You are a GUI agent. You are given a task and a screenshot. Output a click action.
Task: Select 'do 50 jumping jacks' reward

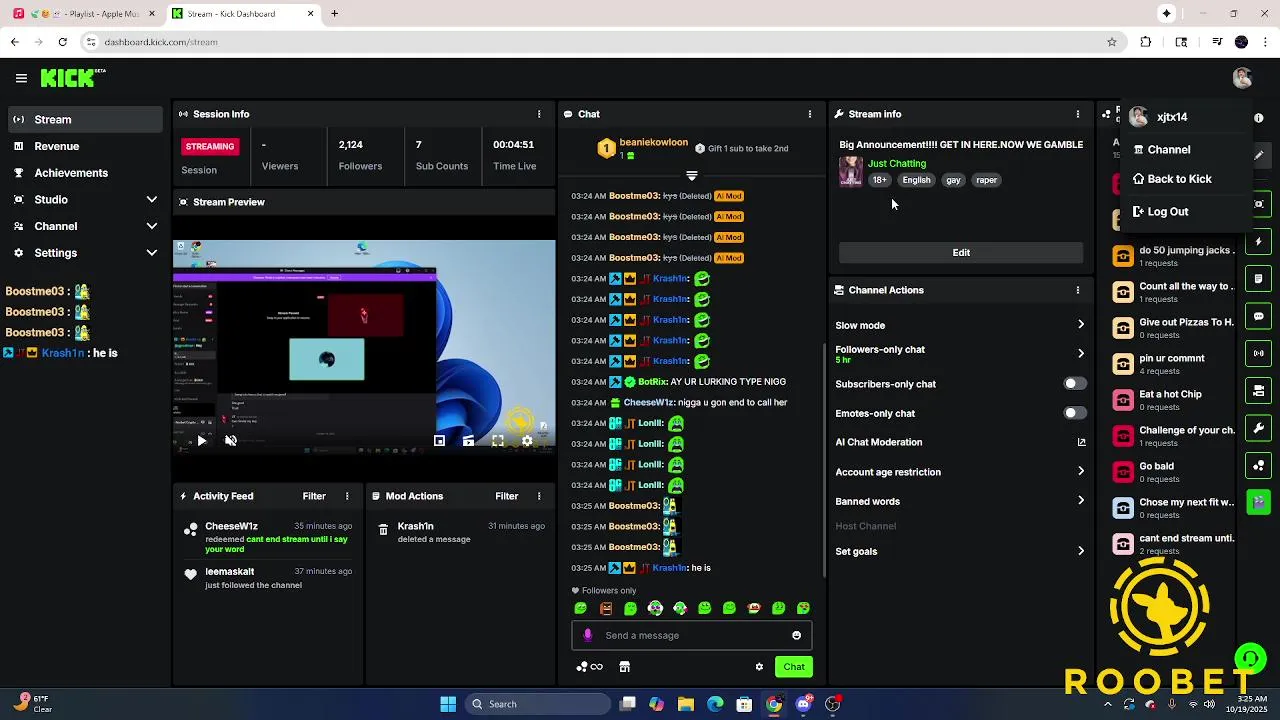tap(1174, 256)
